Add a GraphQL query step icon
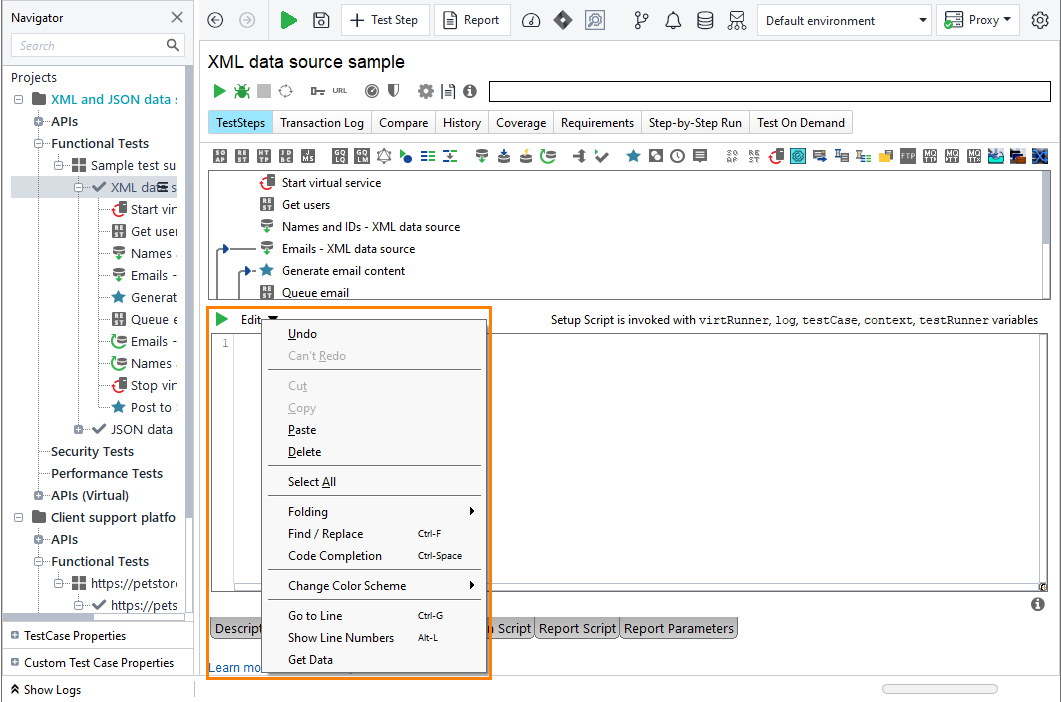Image resolution: width=1061 pixels, height=702 pixels. point(340,156)
